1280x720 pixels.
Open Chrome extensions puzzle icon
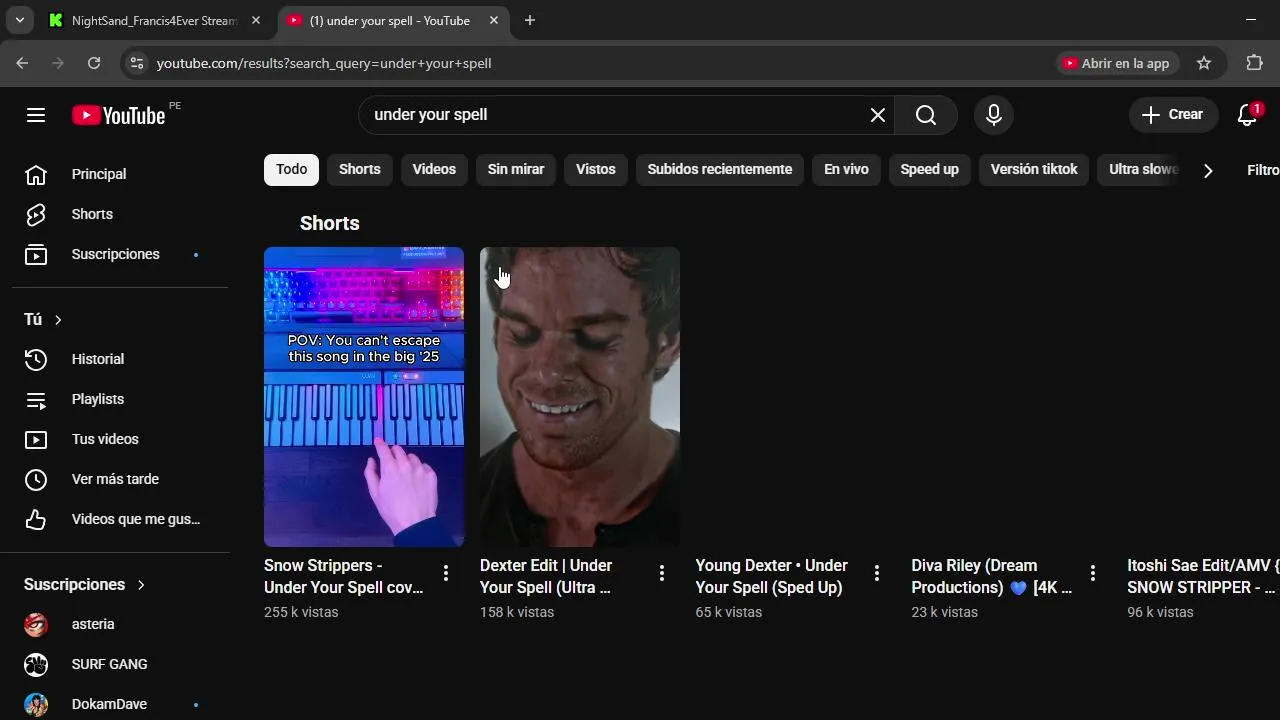point(1254,63)
